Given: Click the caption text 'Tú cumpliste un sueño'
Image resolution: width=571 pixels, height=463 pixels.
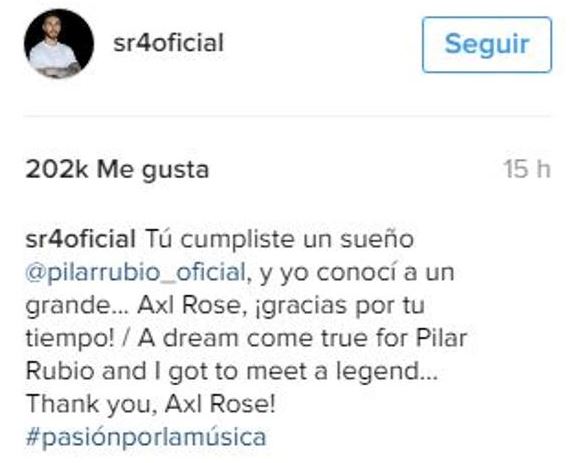Looking at the screenshot, I should [x=279, y=240].
